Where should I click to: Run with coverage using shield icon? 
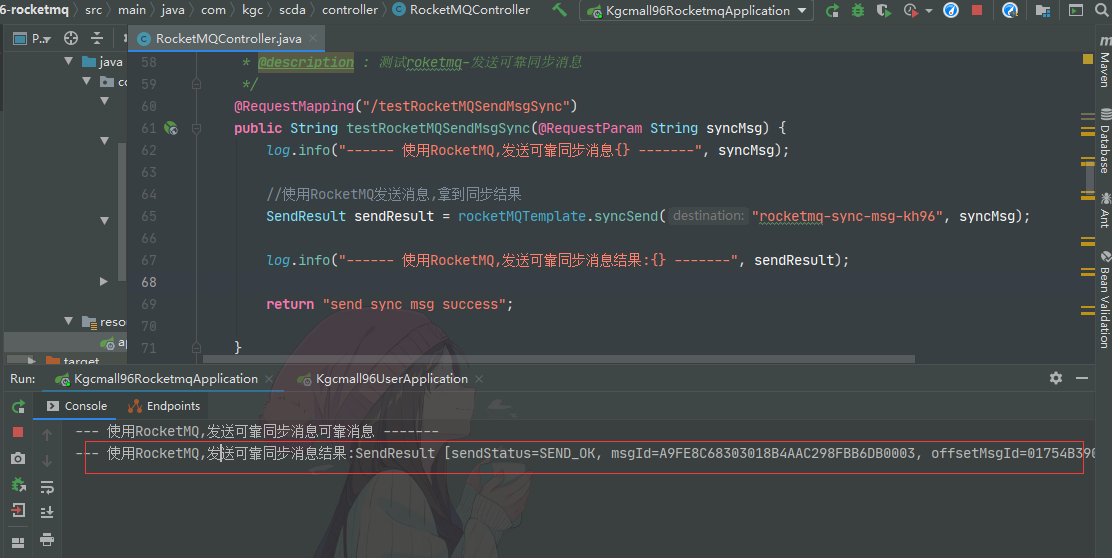[x=883, y=11]
